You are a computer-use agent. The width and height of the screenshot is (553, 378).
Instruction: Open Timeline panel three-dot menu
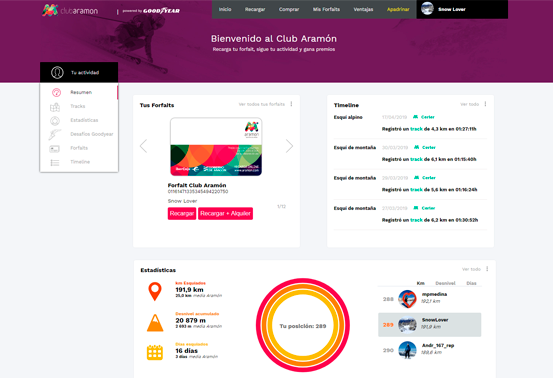click(x=485, y=104)
